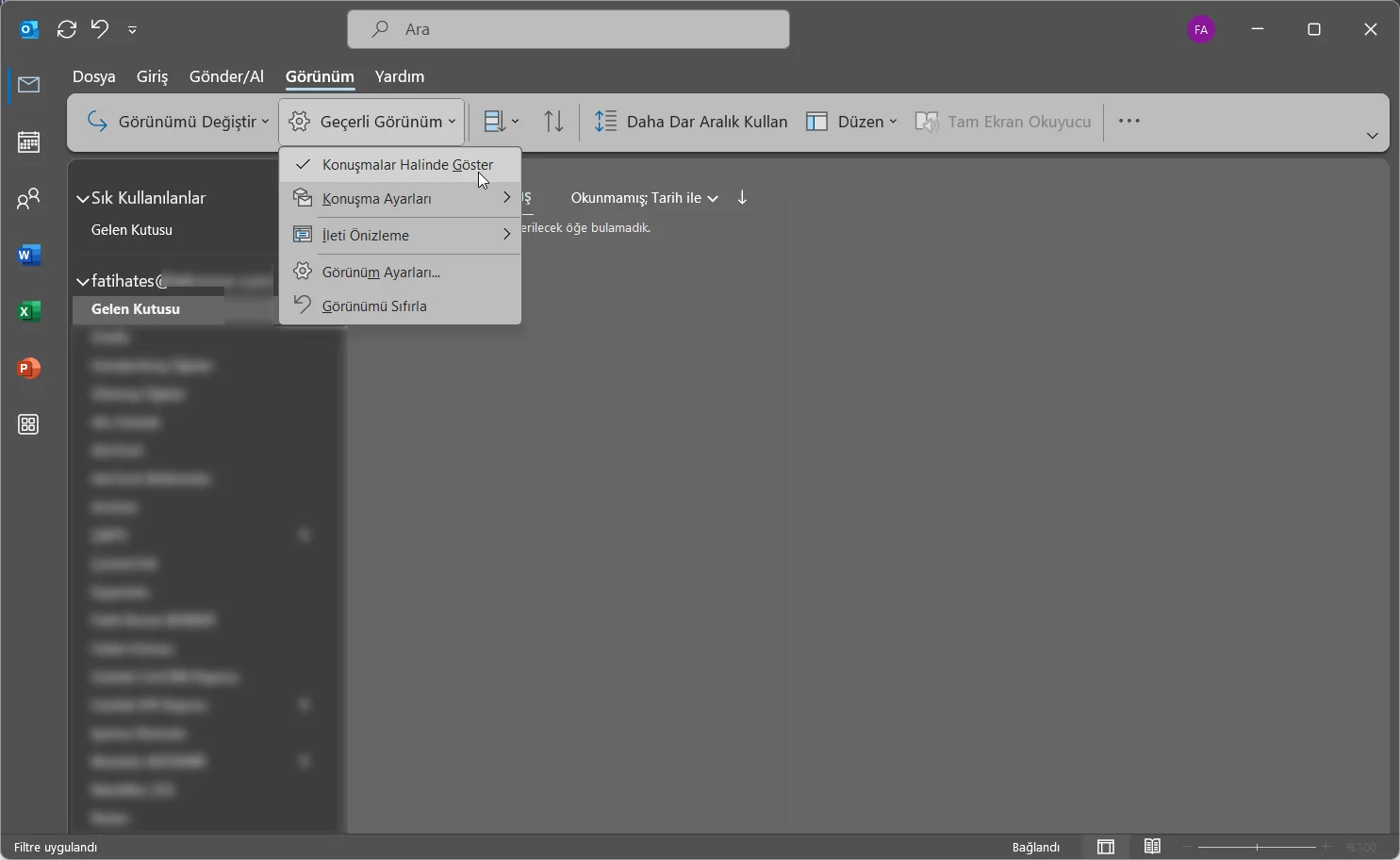The image size is (1400, 860).
Task: Launch Word from the app sidebar
Action: 29,256
